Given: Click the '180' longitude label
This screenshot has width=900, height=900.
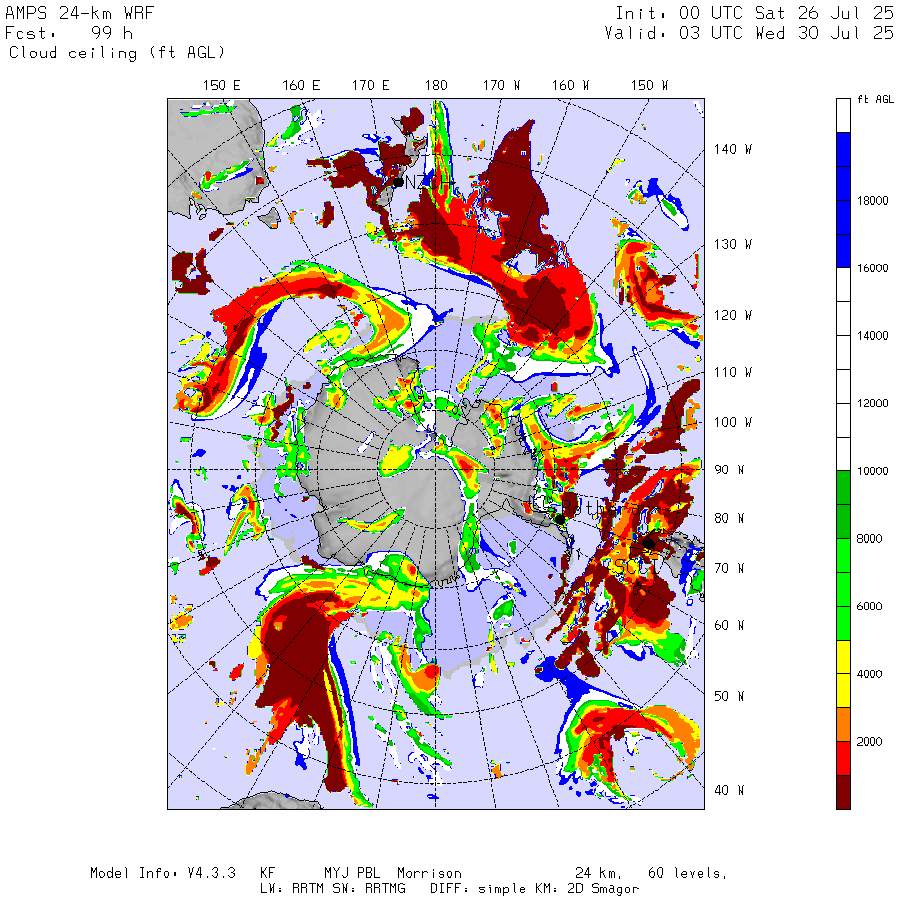Looking at the screenshot, I should 436,86.
